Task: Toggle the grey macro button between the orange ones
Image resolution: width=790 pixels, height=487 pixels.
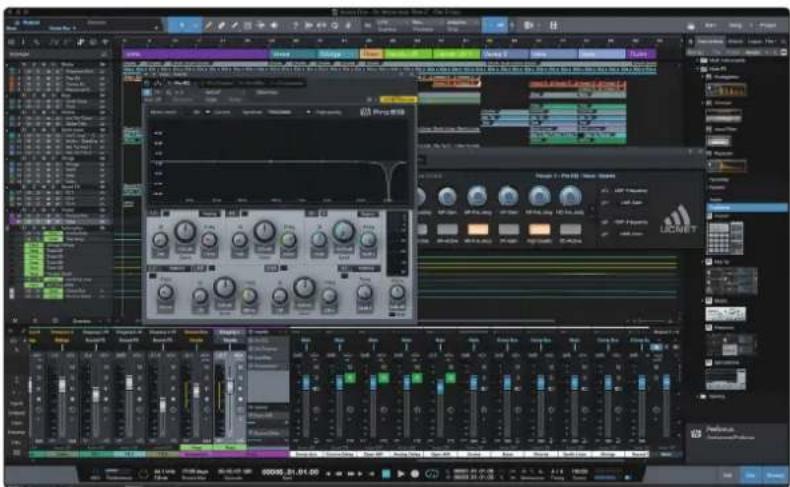Action: pyautogui.click(x=508, y=230)
